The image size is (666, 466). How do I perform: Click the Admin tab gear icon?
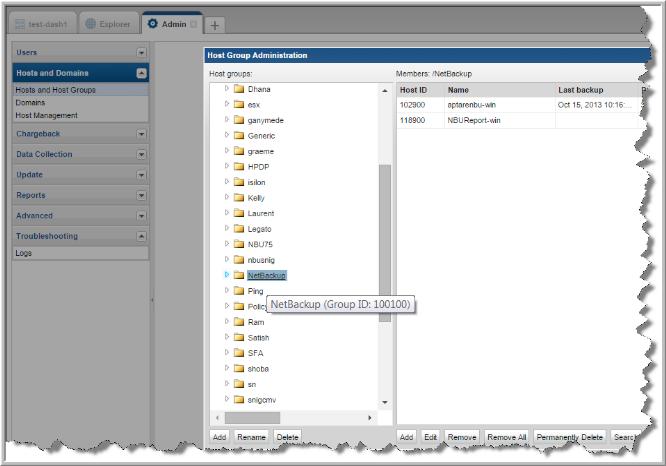152,23
